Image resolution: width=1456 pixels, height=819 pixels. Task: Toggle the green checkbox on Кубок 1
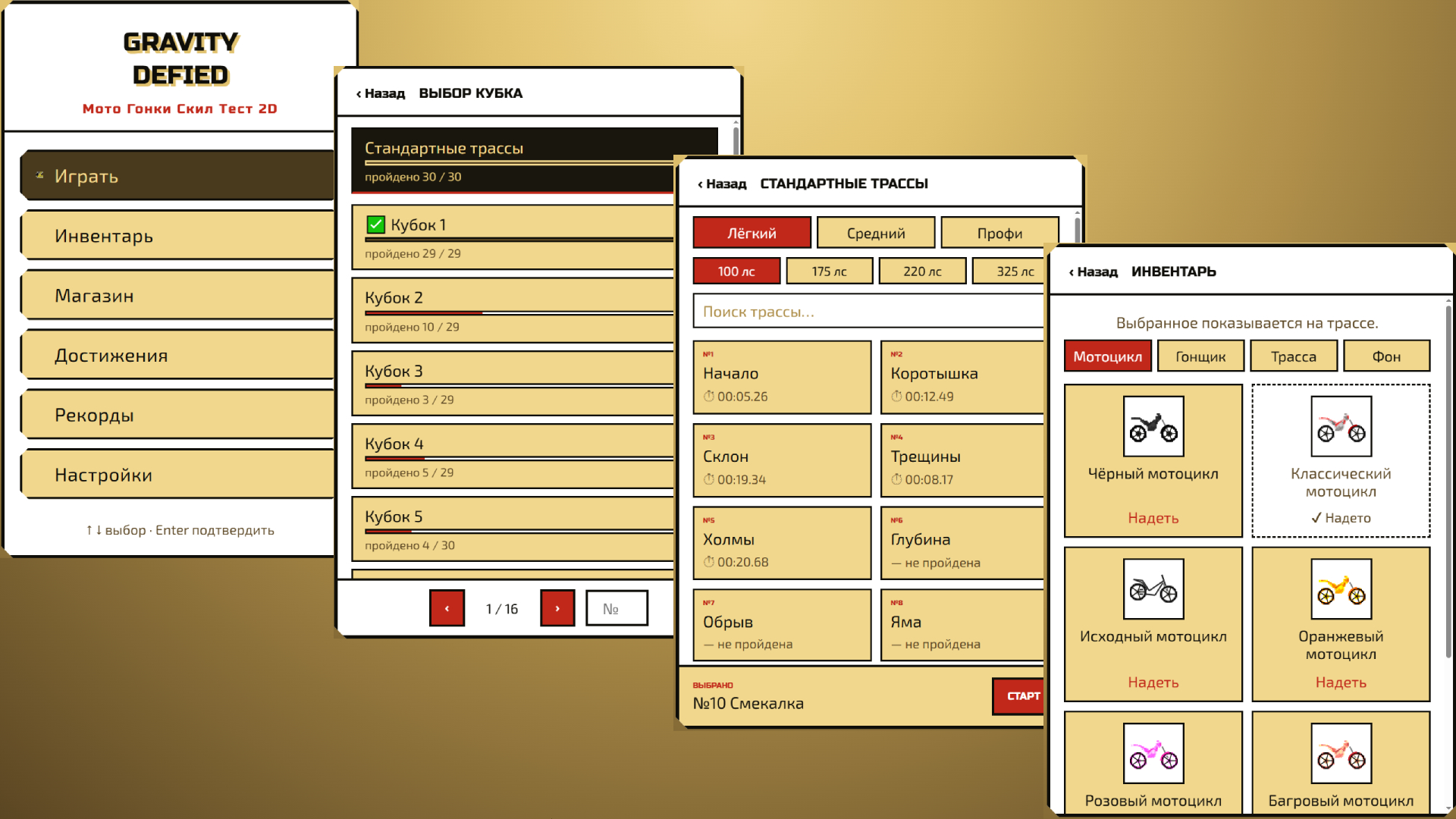coord(375,224)
